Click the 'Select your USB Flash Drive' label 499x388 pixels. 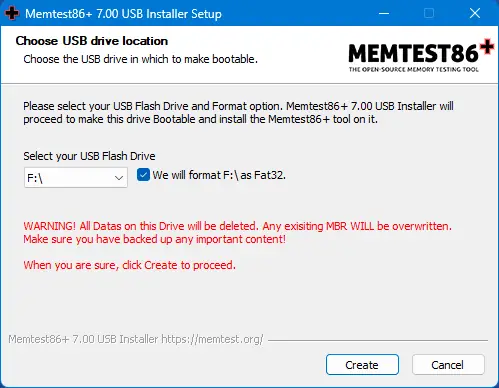pyautogui.click(x=89, y=156)
